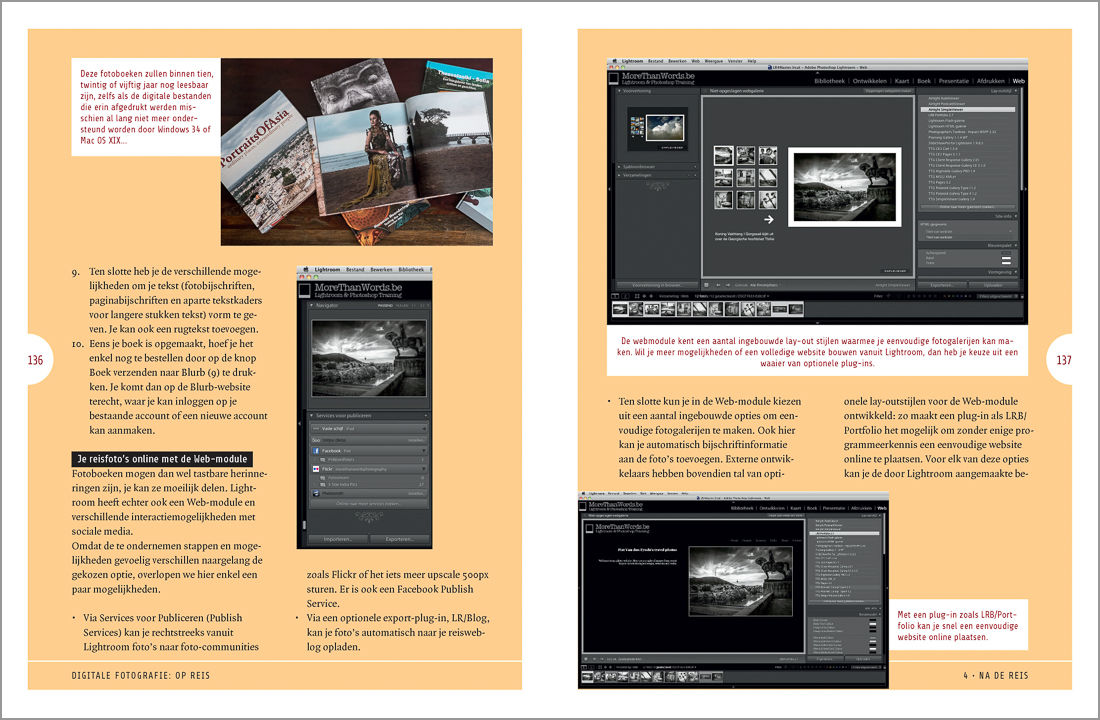Open the Afdrukken module in top screenshot
1100x720 pixels.
[x=991, y=81]
